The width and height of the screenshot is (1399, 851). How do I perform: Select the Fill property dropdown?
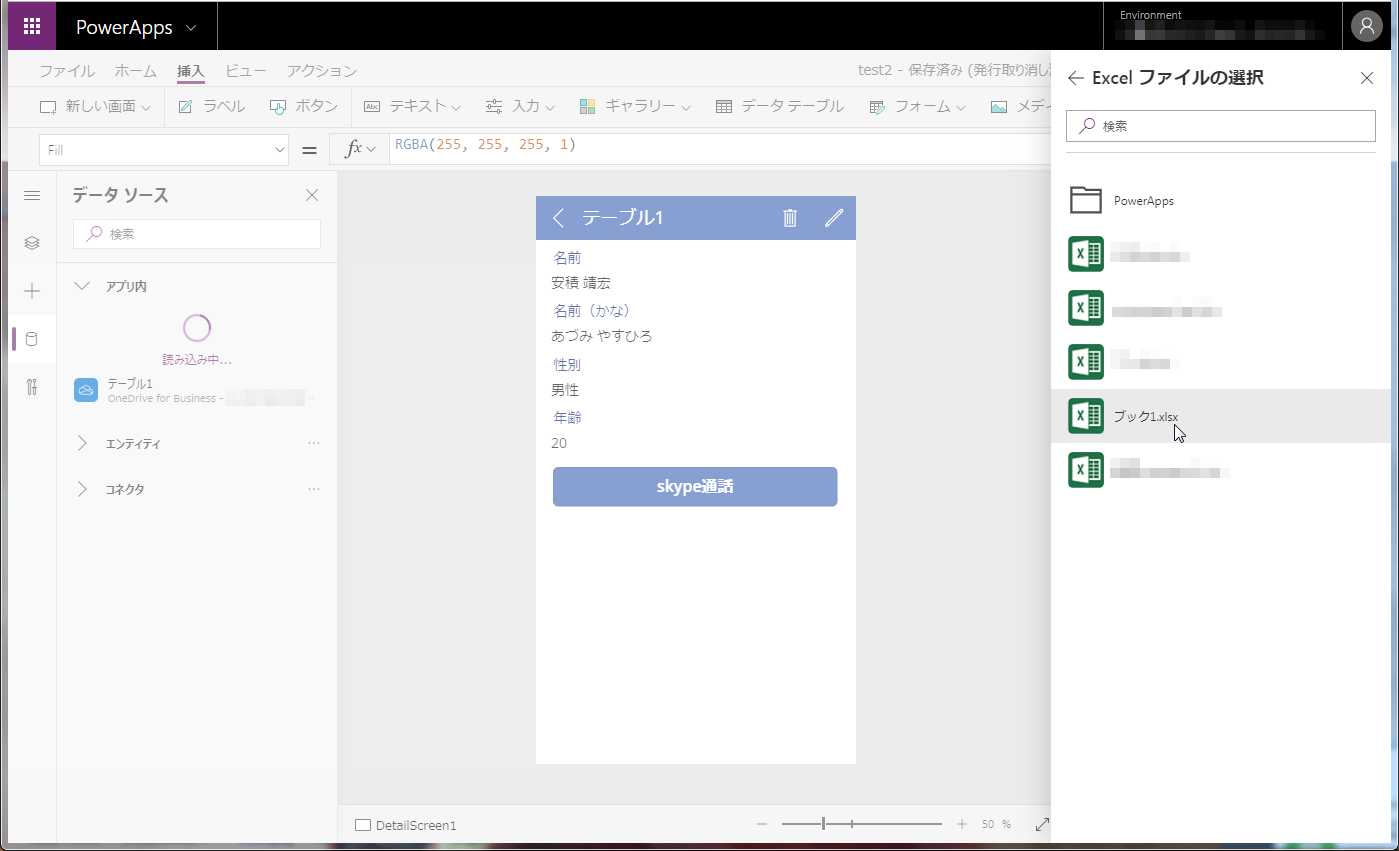click(x=164, y=150)
